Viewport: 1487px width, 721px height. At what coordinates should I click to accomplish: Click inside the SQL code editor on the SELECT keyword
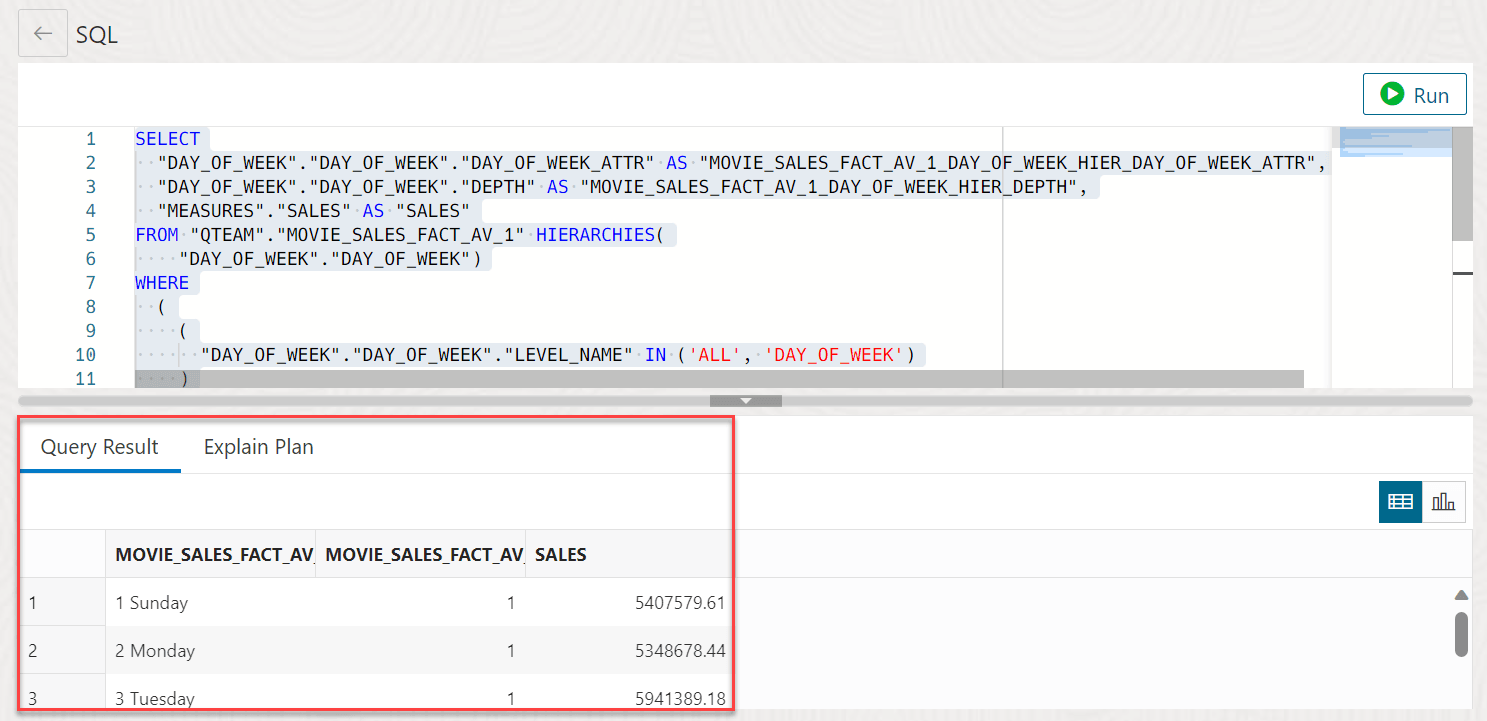[168, 138]
